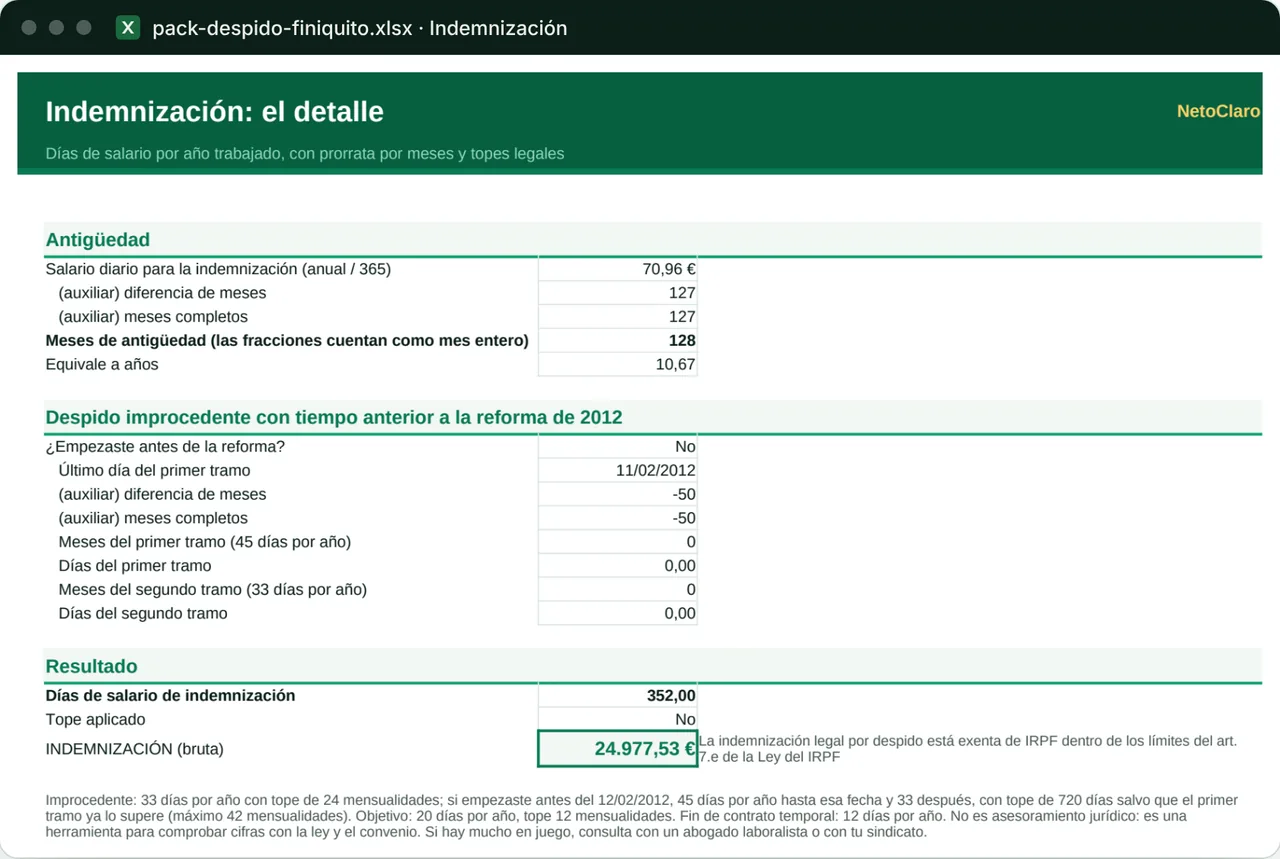Close the window with the leftmost title-bar dot
Screen dimensions: 1280x859
(x=29, y=28)
